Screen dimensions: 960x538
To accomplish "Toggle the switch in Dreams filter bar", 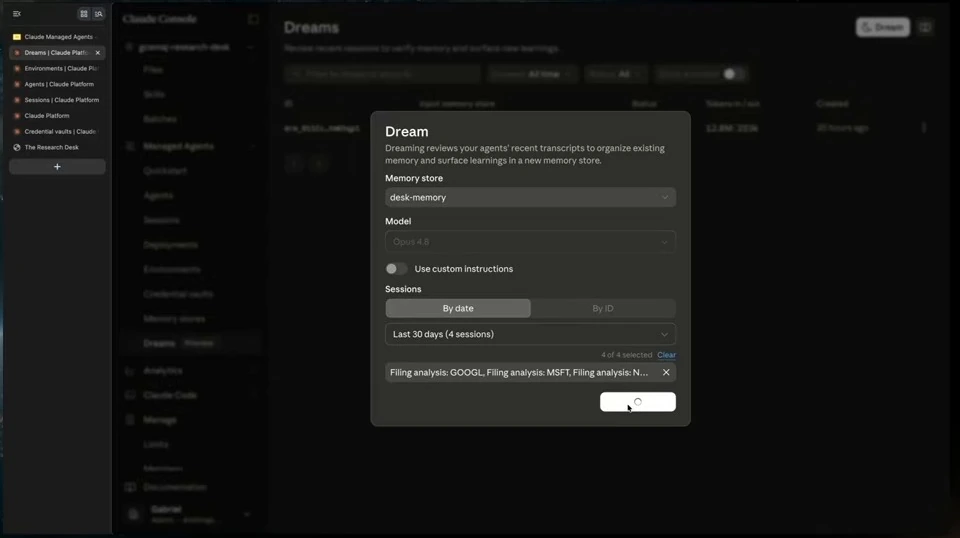I will point(732,74).
